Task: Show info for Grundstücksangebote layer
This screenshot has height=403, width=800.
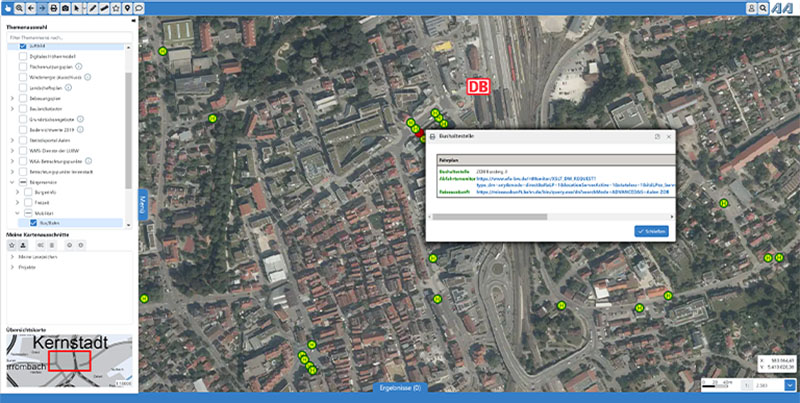Action: [81, 119]
